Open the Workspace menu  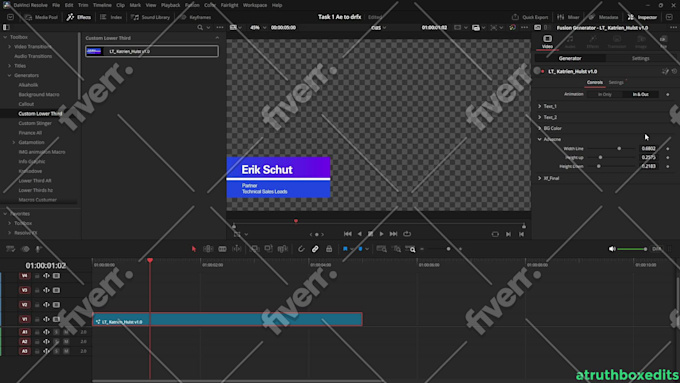pyautogui.click(x=255, y=5)
